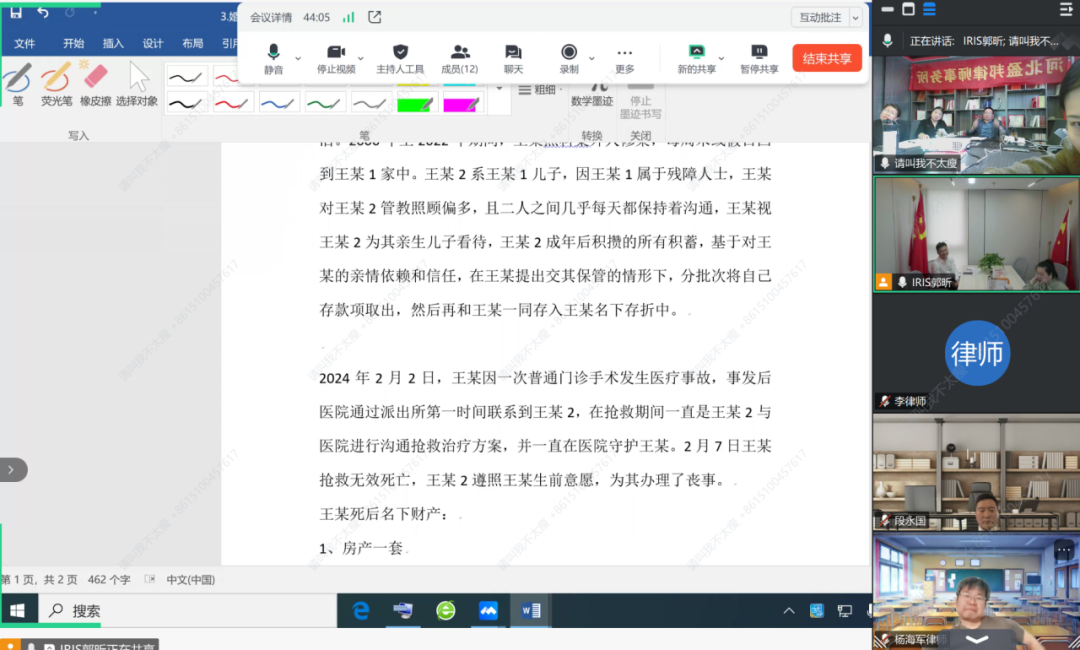This screenshot has height=650, width=1080.
Task: Choose the 选择对象 selection tool
Action: point(137,84)
